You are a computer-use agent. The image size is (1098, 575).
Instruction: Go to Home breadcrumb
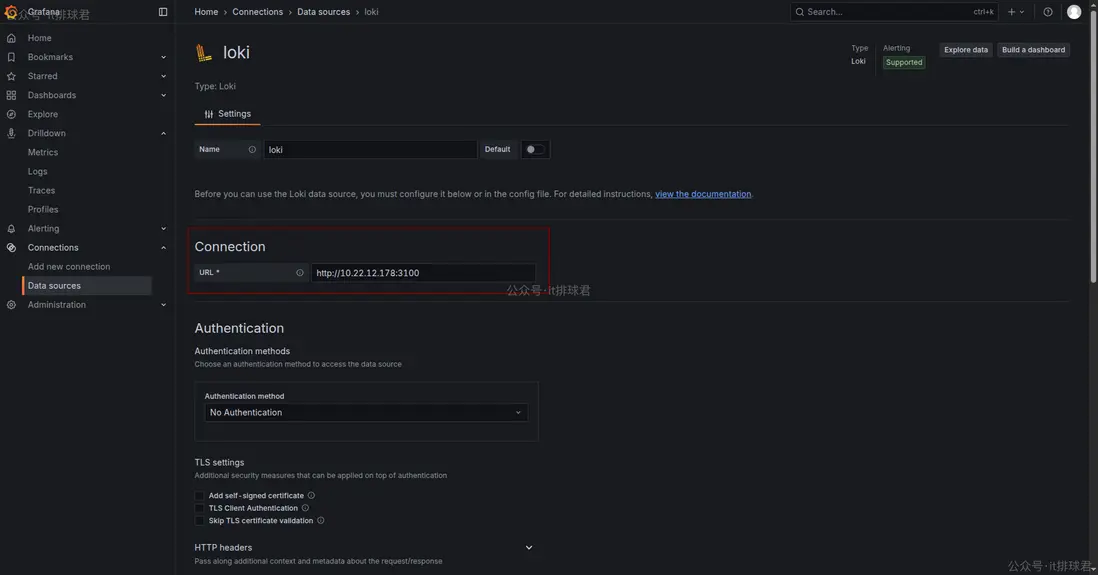click(x=206, y=12)
